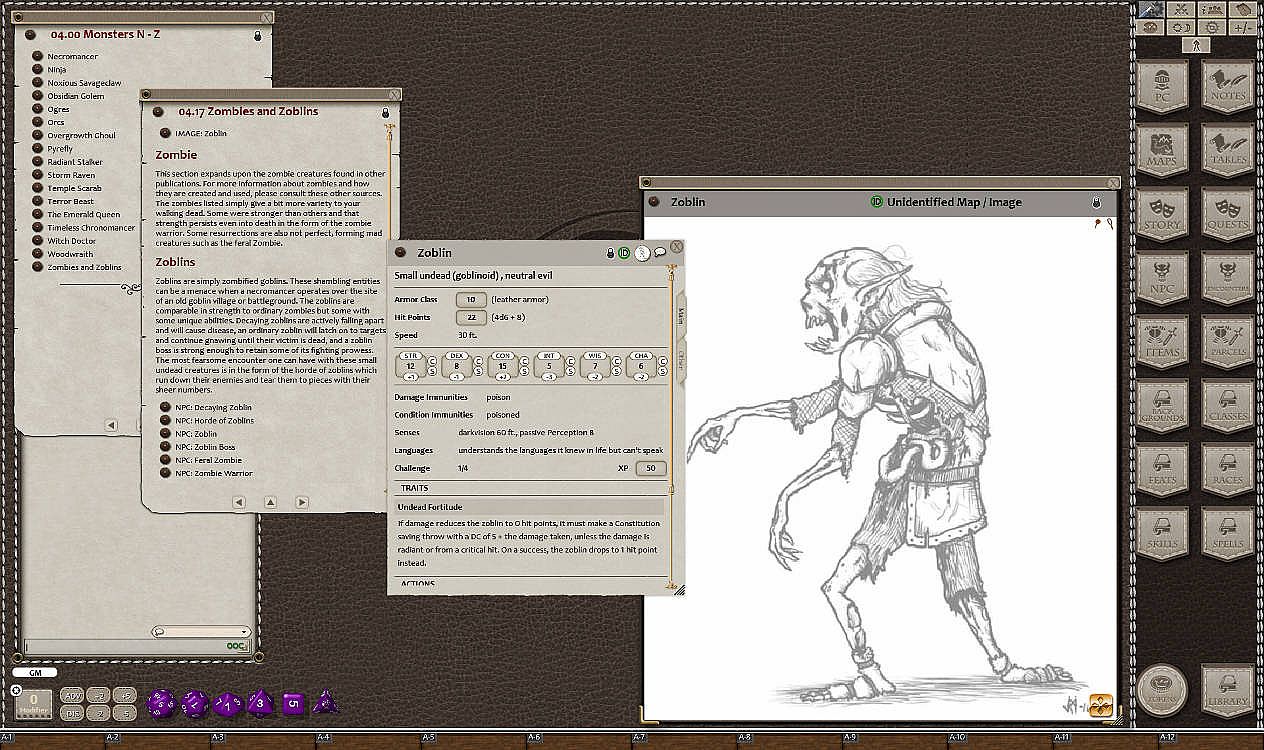This screenshot has height=750, width=1264.
Task: Open the Library from the sidebar
Action: [1227, 691]
